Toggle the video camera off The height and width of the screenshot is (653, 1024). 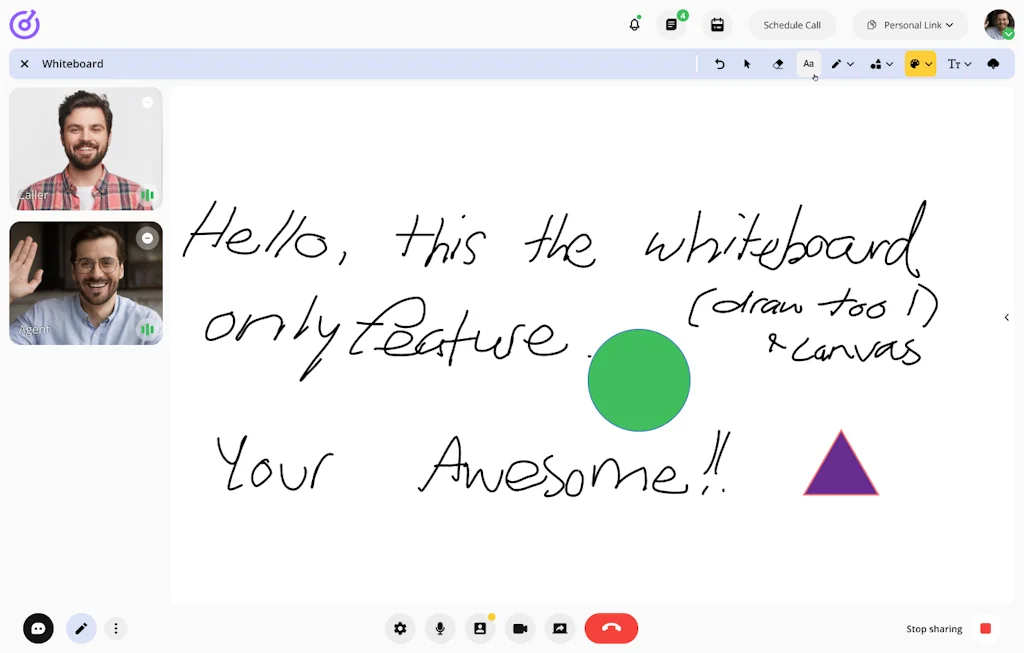(520, 628)
